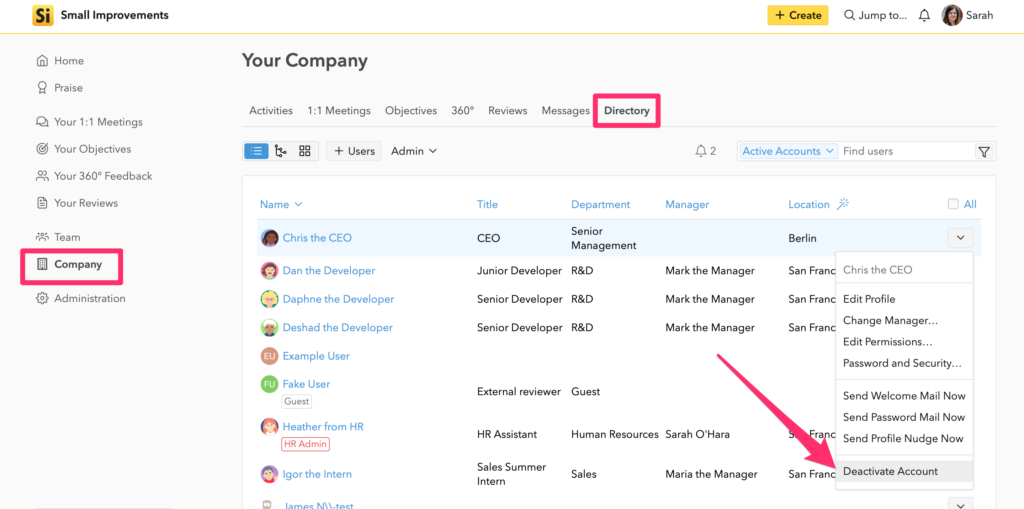The image size is (1024, 509).
Task: Click the Reviews document icon in the sidebar
Action: tap(42, 203)
